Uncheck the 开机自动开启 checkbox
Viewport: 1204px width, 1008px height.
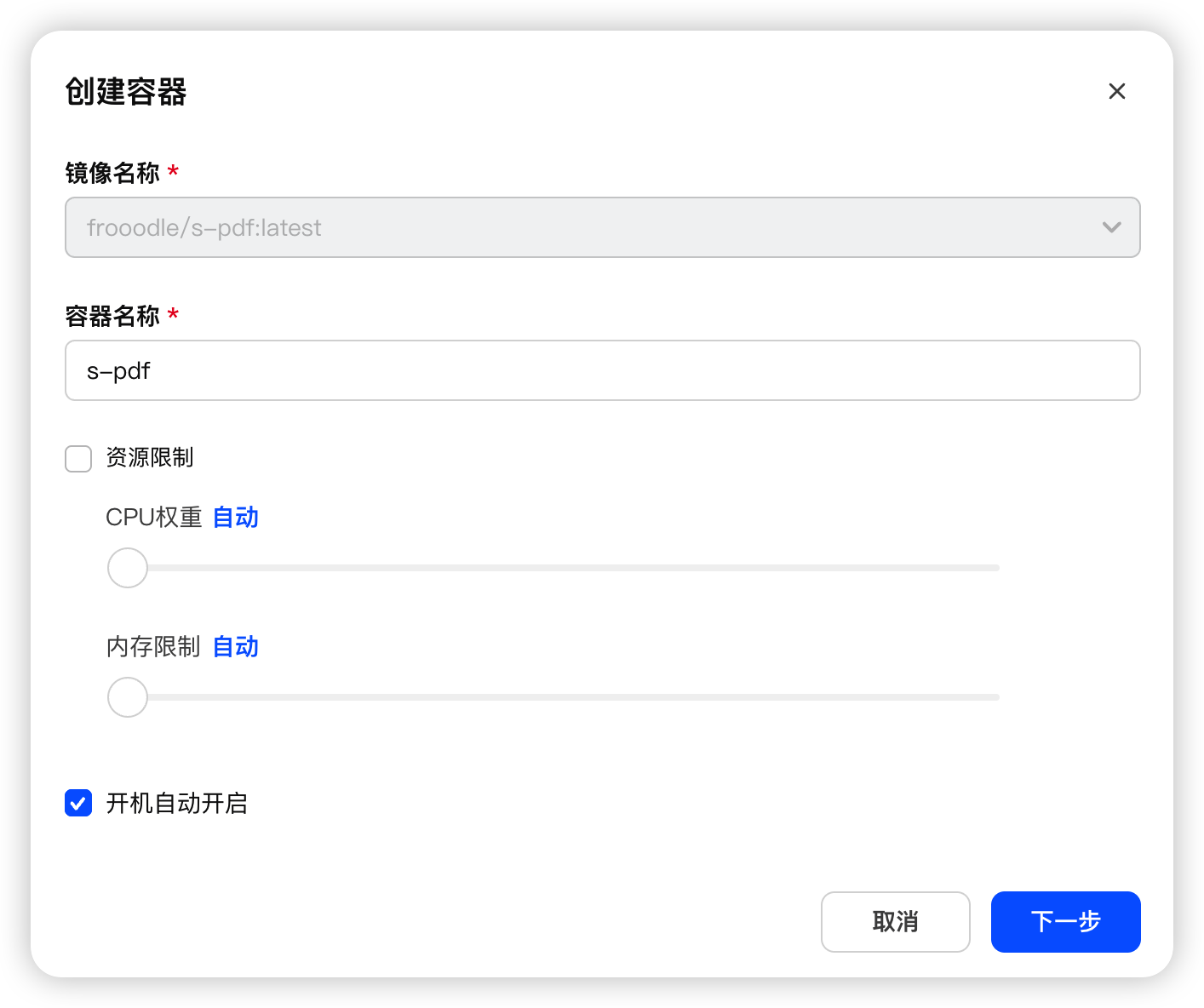[x=78, y=803]
